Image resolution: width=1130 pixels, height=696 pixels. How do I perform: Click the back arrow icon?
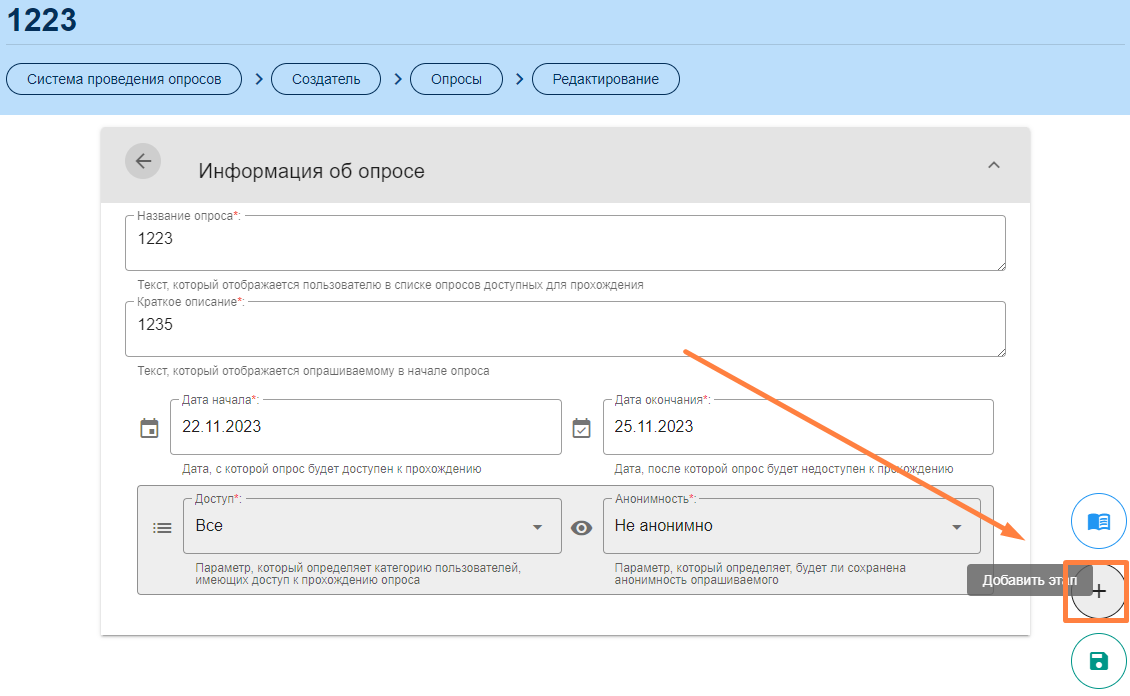pos(143,161)
